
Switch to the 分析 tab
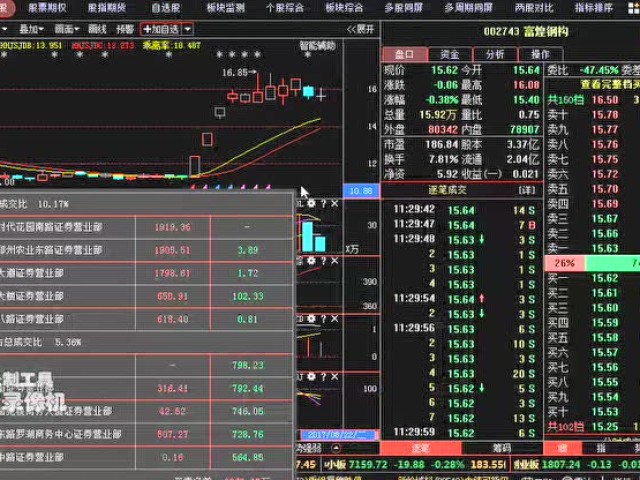tap(495, 55)
